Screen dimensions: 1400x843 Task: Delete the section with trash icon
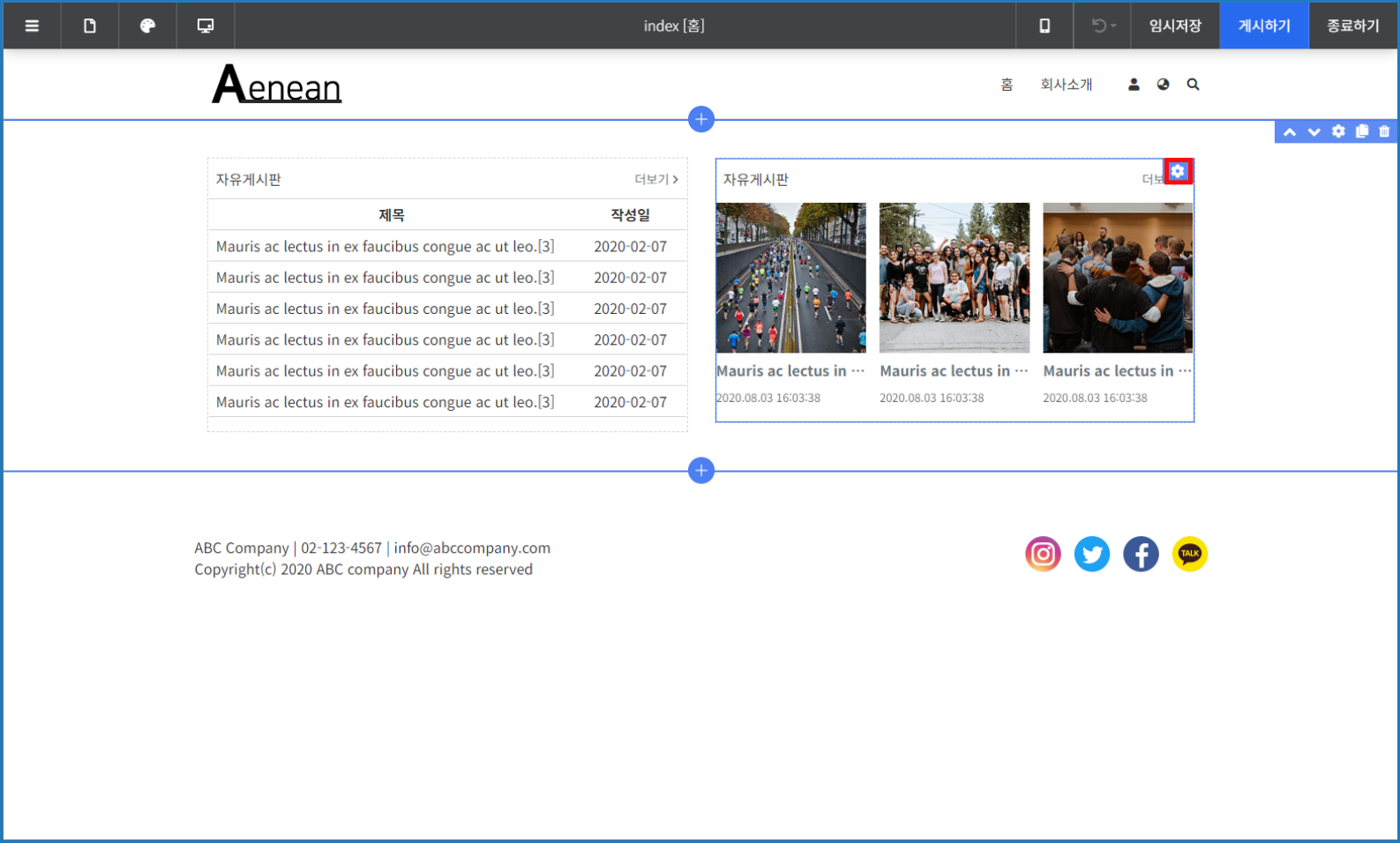(x=1384, y=131)
